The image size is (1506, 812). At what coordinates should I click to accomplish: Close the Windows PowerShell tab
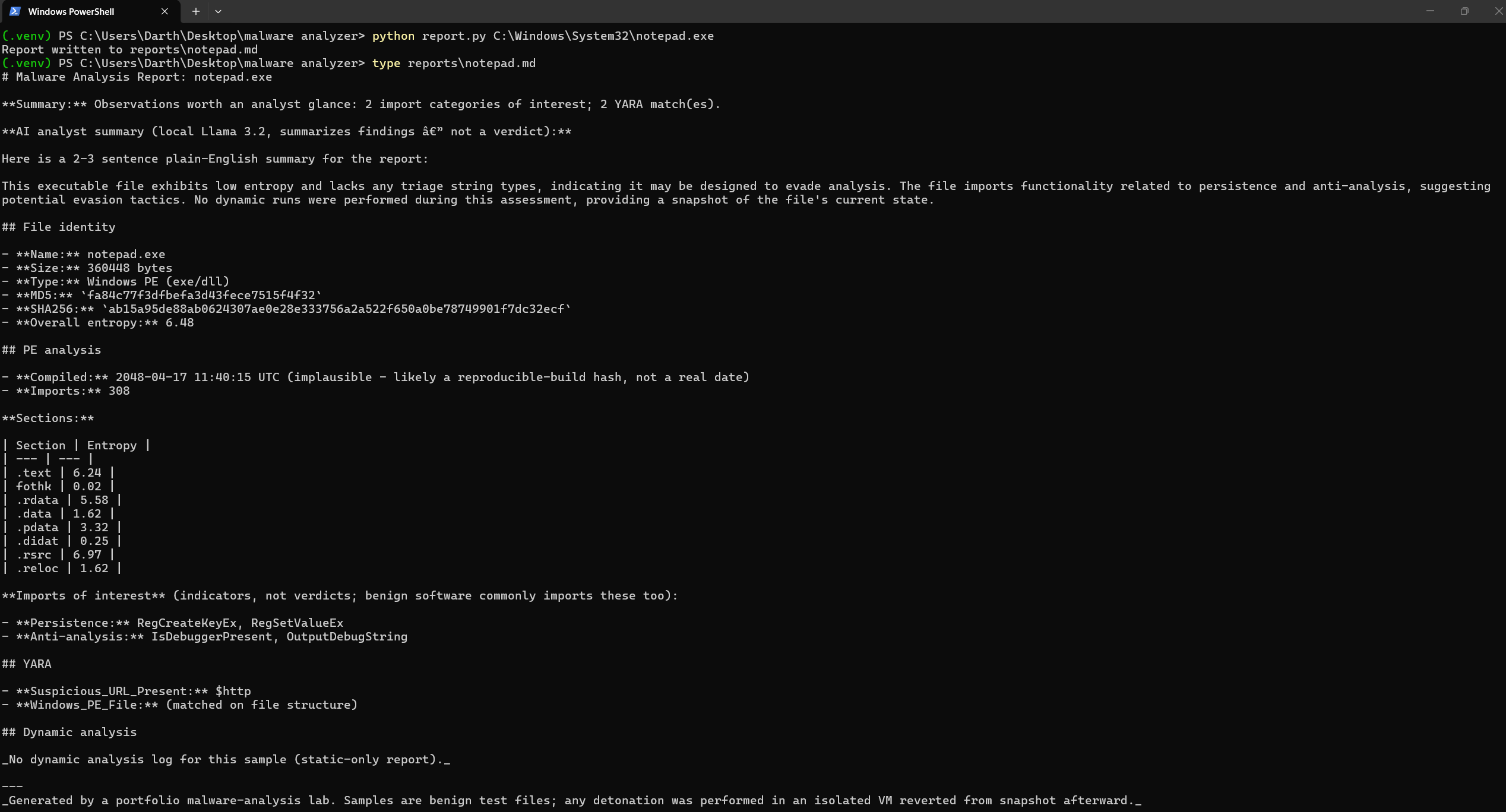coord(164,11)
